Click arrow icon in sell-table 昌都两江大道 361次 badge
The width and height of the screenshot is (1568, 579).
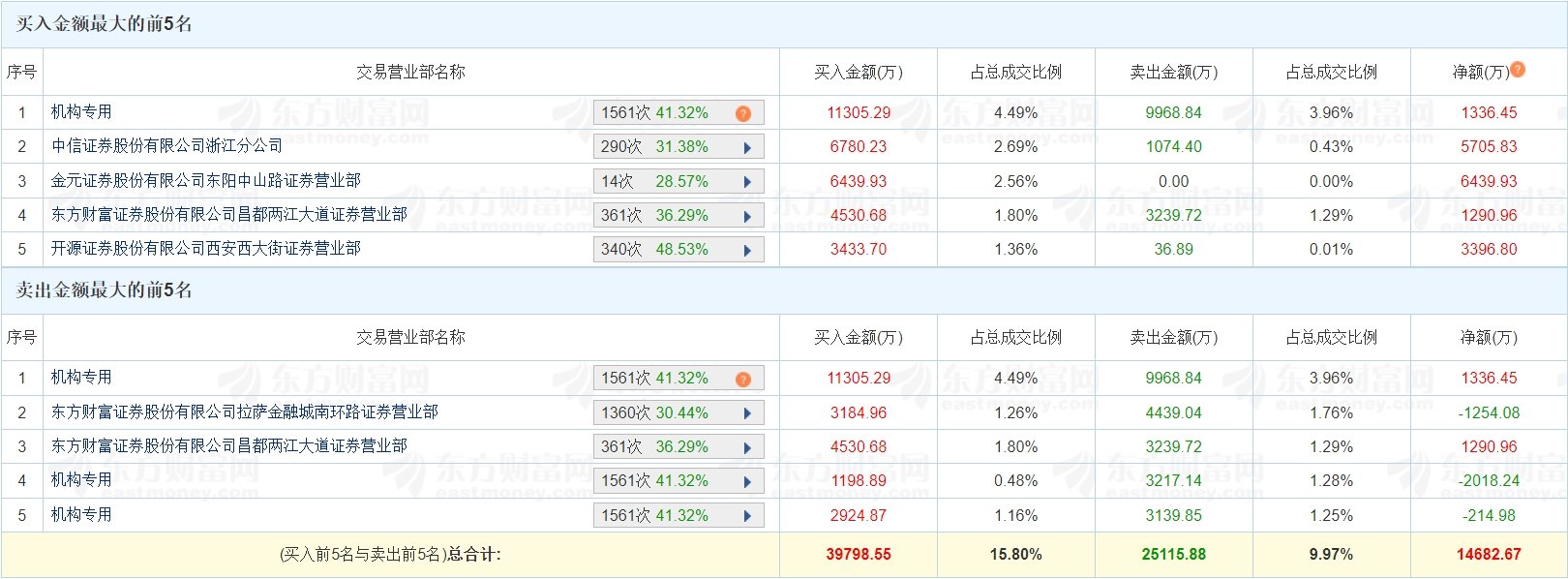click(x=747, y=447)
